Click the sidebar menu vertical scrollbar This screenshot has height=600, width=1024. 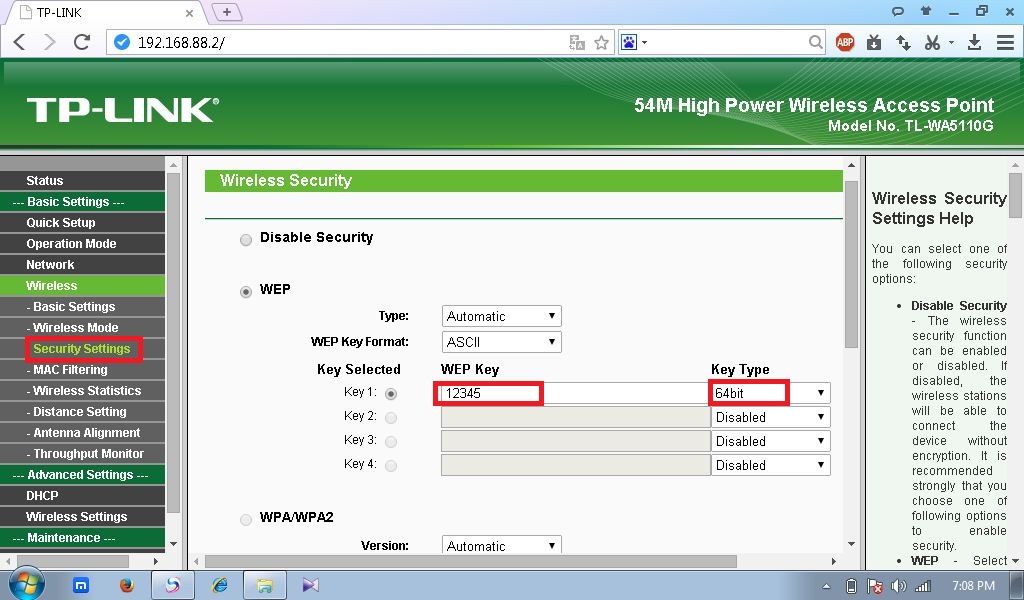tap(173, 342)
